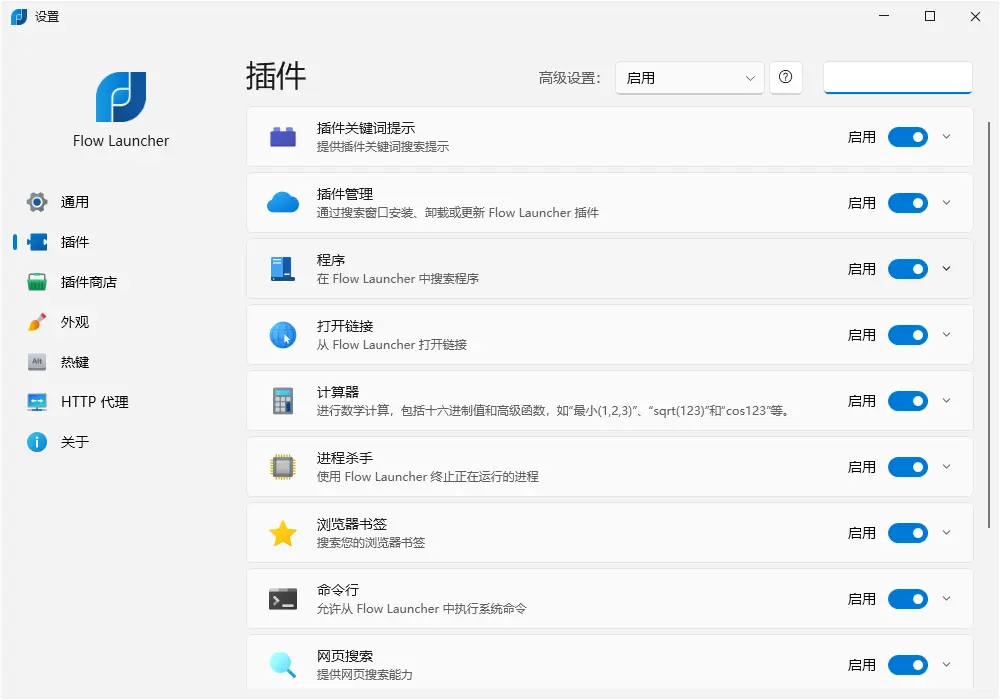
Task: Expand the 浏览器书签 row chevron
Action: pos(946,532)
